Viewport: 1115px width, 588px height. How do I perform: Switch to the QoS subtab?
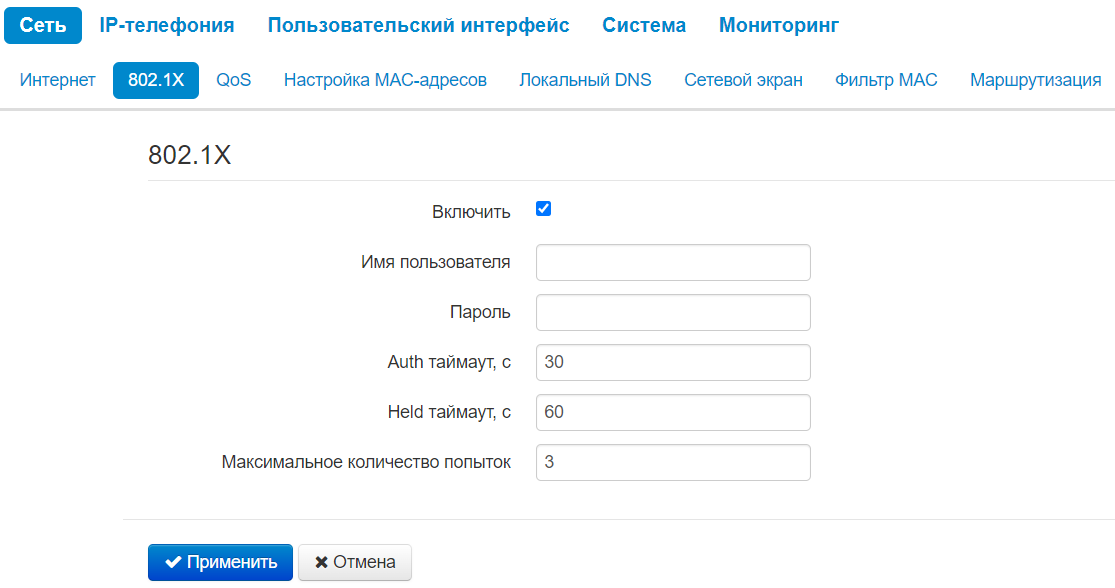coord(234,80)
